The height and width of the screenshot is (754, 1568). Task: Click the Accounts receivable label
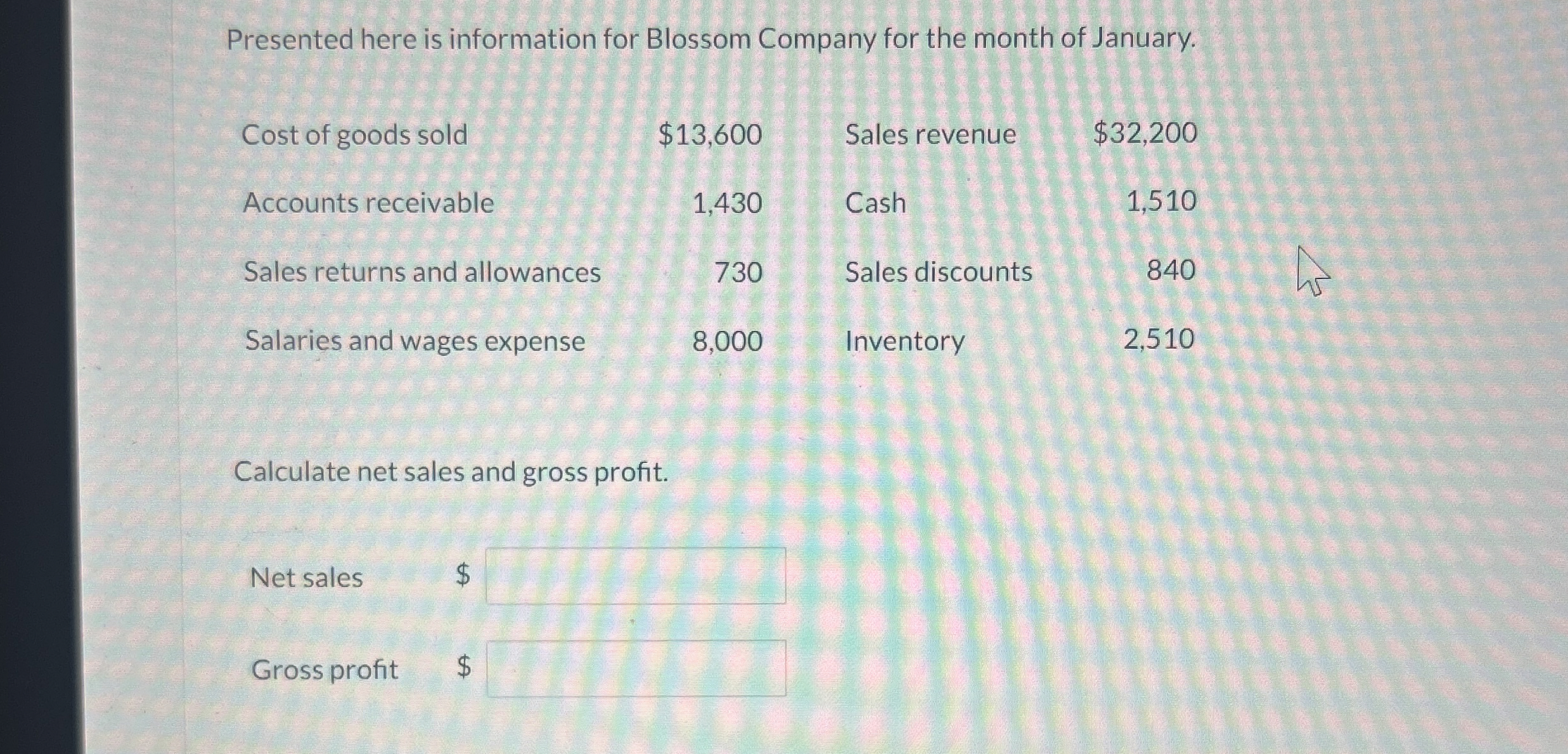point(368,203)
